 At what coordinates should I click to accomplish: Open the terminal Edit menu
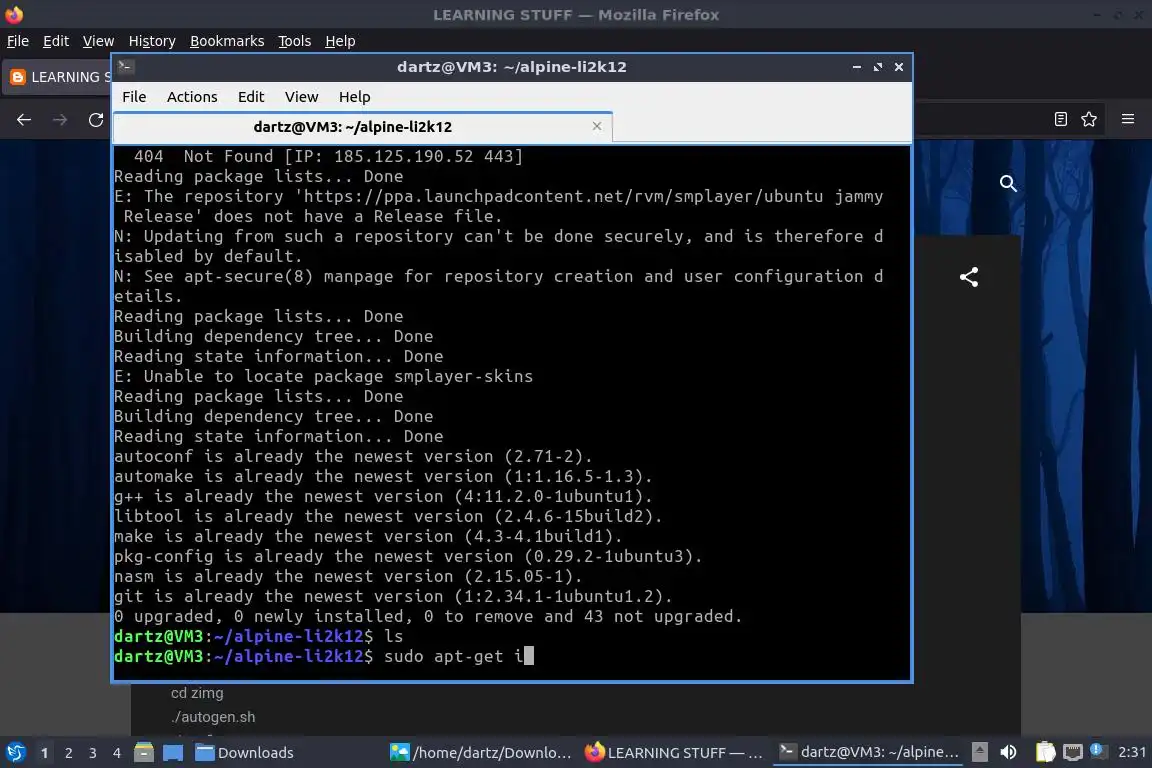point(251,97)
